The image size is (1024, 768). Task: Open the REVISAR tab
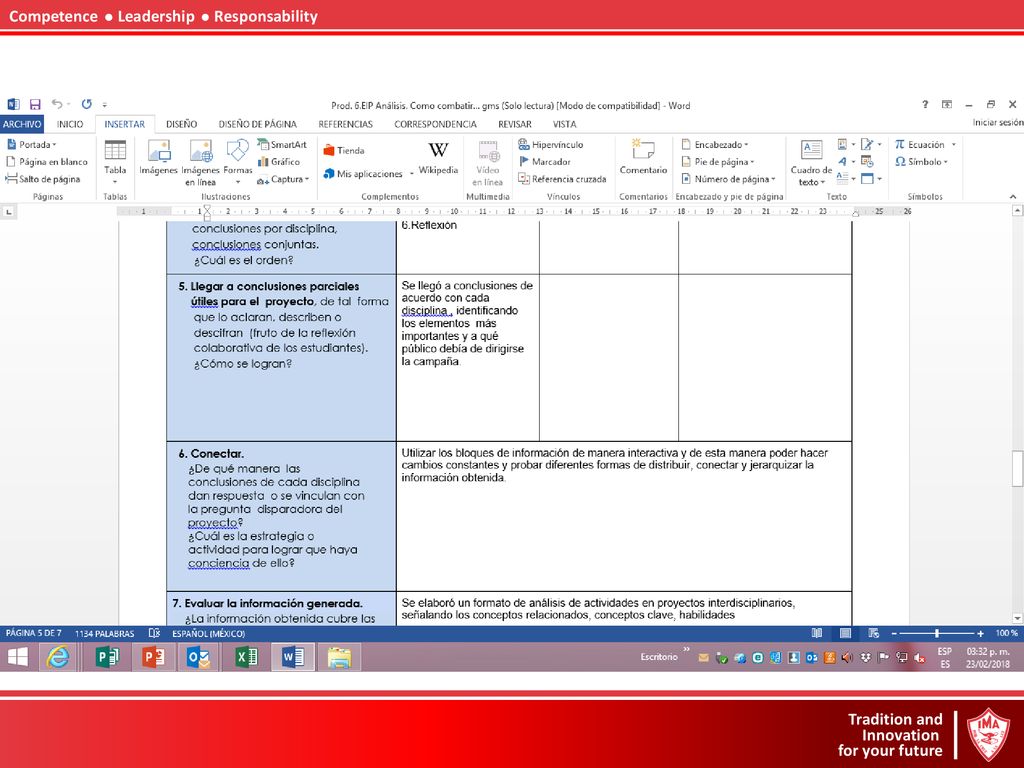pos(515,123)
